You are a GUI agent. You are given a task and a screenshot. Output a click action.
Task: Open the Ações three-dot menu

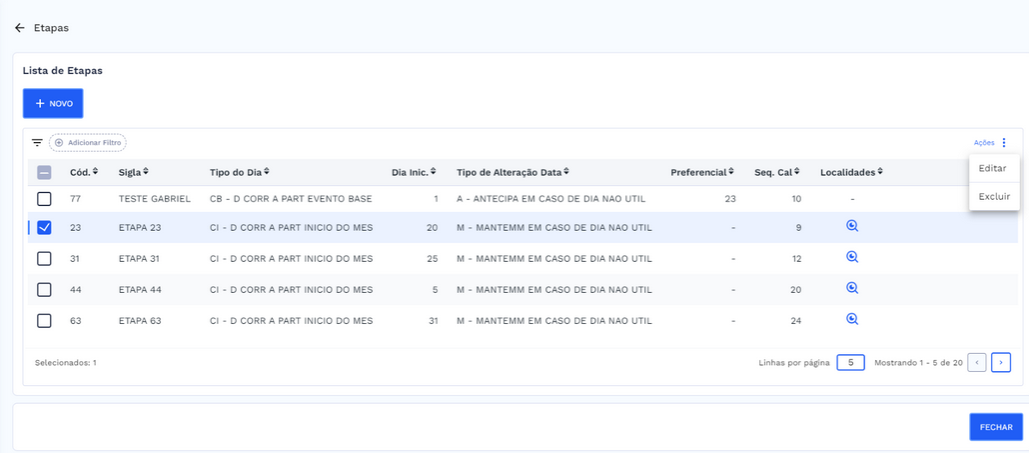coord(1004,143)
